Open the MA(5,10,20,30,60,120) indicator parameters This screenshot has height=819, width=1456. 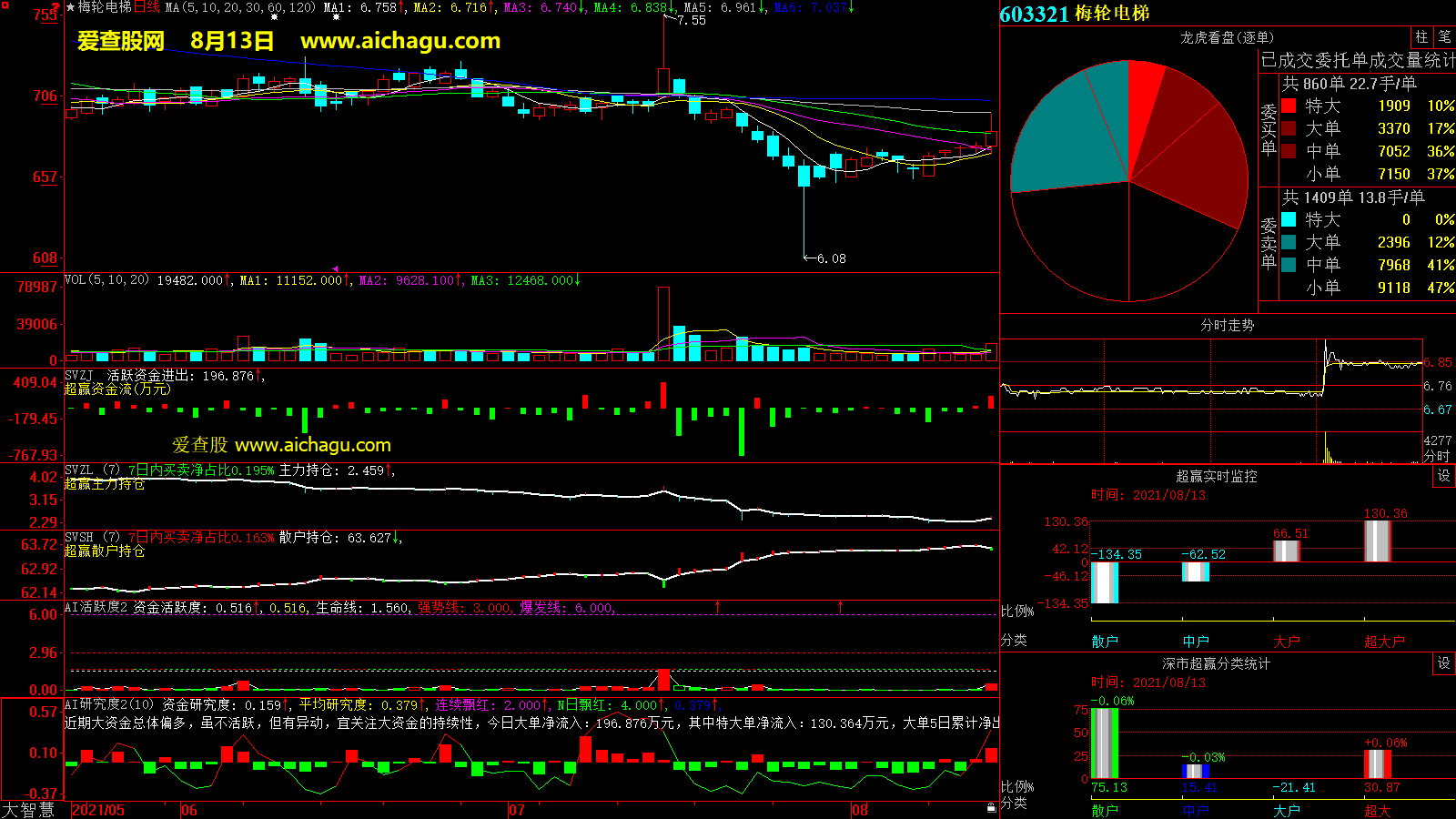click(240, 7)
